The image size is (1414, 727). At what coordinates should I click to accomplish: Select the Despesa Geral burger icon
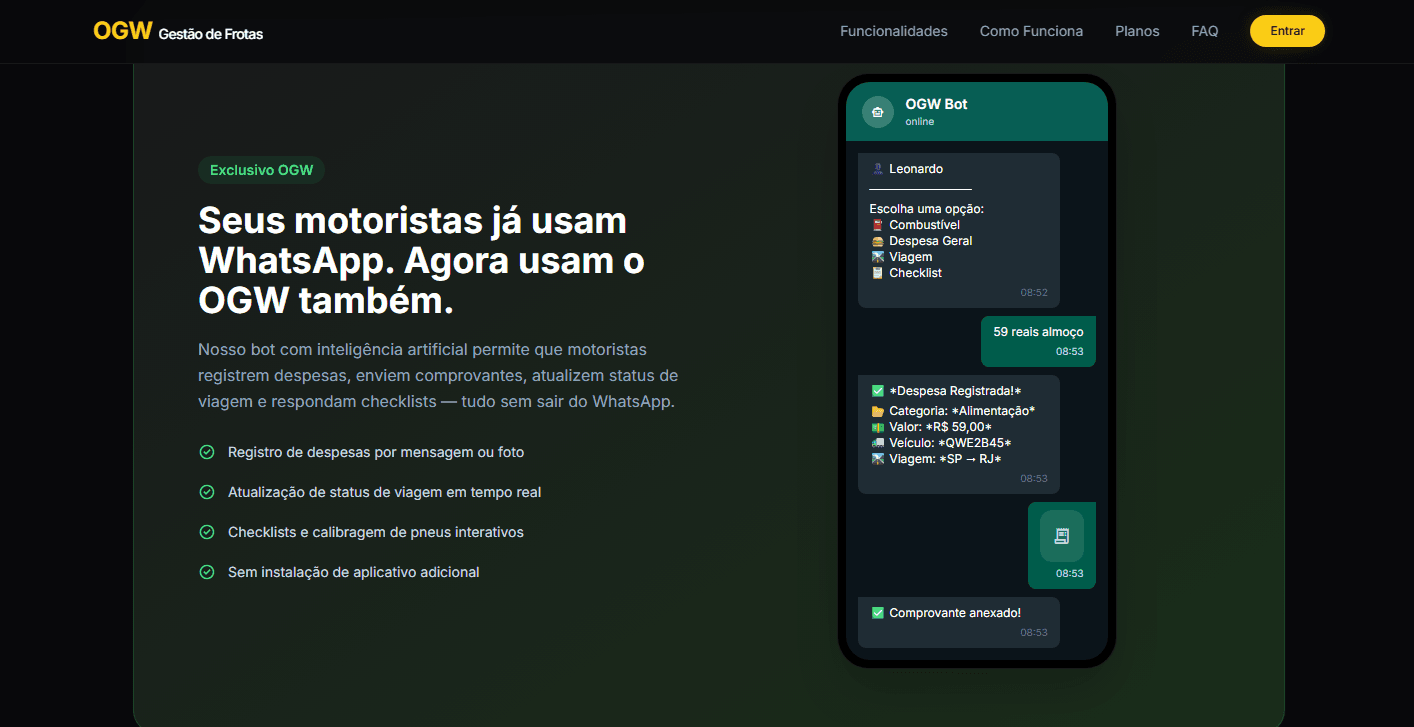[877, 241]
